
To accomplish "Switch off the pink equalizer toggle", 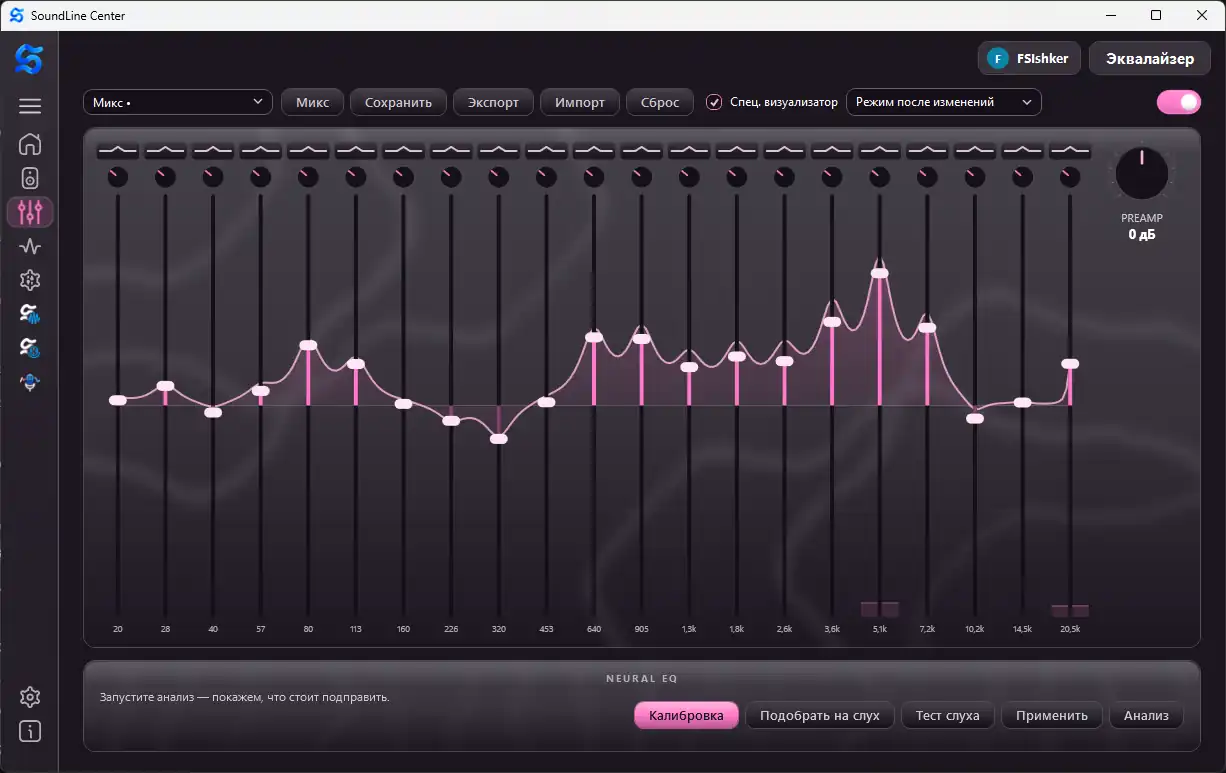I will pyautogui.click(x=1179, y=102).
